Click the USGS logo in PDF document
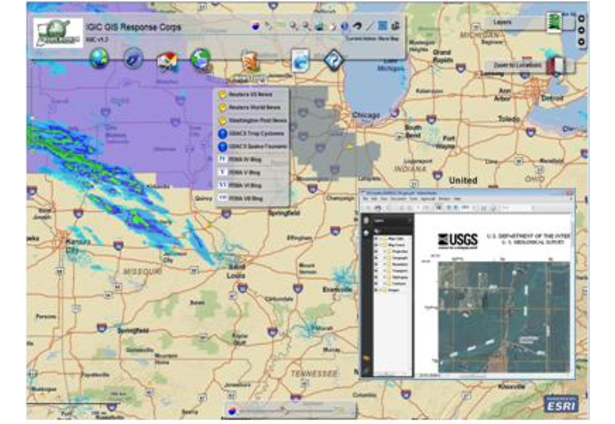Image resolution: width=615 pixels, height=424 pixels. click(458, 240)
